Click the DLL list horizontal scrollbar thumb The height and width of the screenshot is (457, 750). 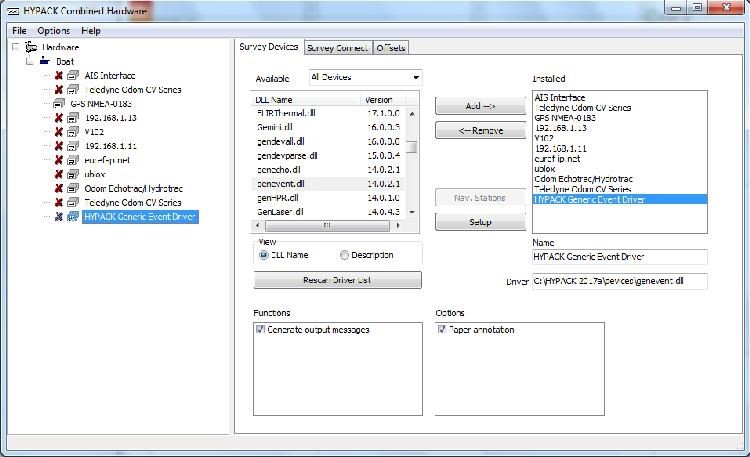pos(328,225)
